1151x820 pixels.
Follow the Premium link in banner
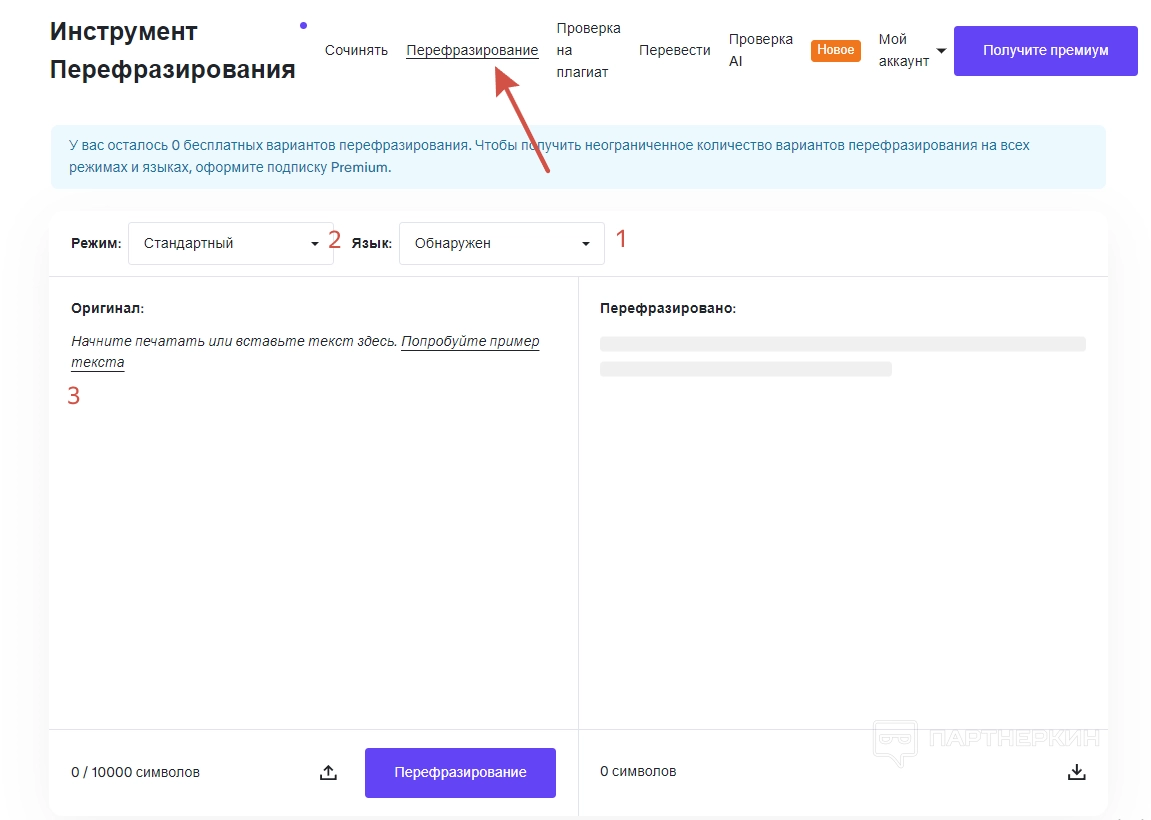[x=359, y=168]
